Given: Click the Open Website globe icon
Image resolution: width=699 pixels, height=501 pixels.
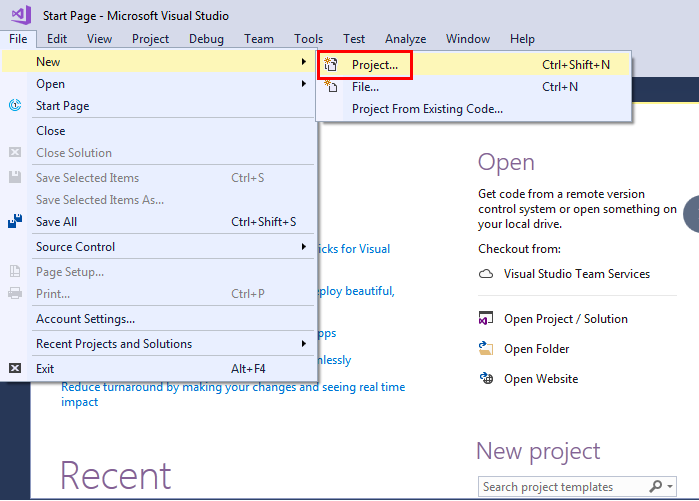Looking at the screenshot, I should pyautogui.click(x=487, y=379).
